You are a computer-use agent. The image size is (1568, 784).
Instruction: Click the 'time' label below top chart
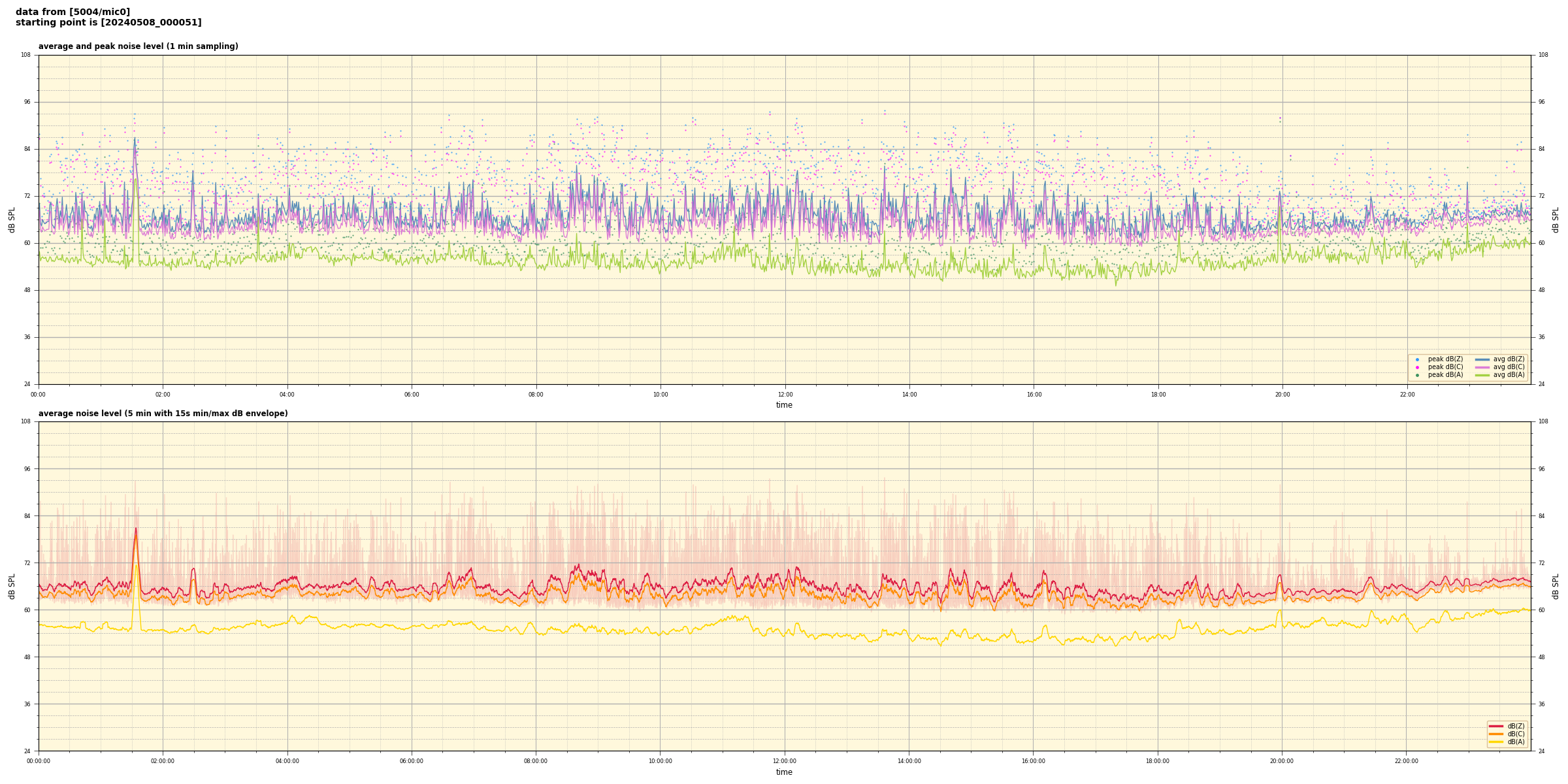click(x=784, y=405)
